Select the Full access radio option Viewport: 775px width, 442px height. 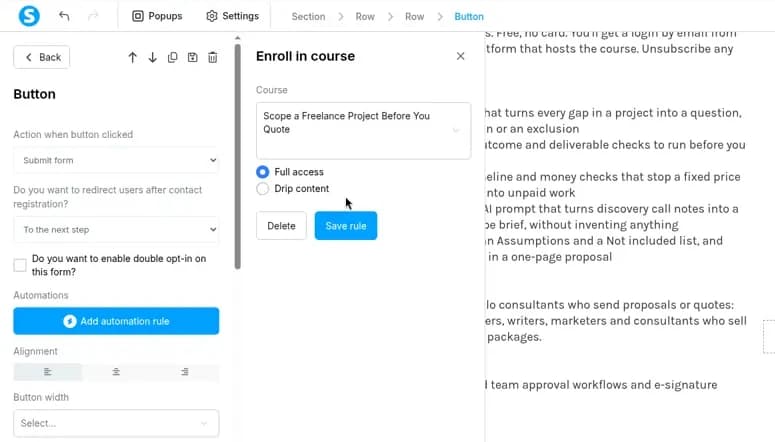click(x=262, y=172)
